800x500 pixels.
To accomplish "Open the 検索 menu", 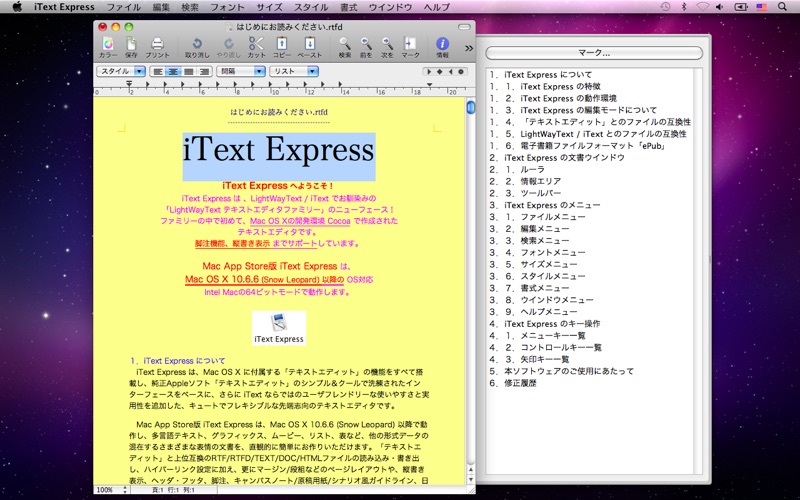I will [190, 7].
